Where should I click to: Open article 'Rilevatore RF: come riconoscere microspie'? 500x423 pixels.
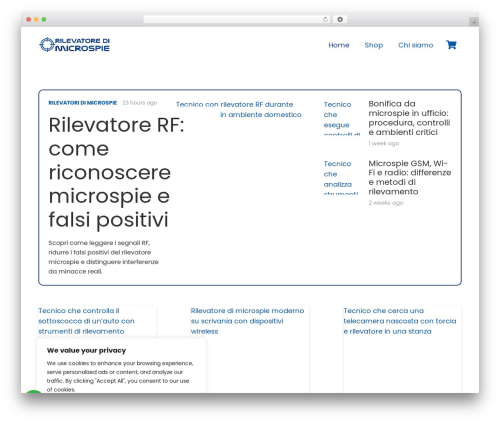pos(116,172)
